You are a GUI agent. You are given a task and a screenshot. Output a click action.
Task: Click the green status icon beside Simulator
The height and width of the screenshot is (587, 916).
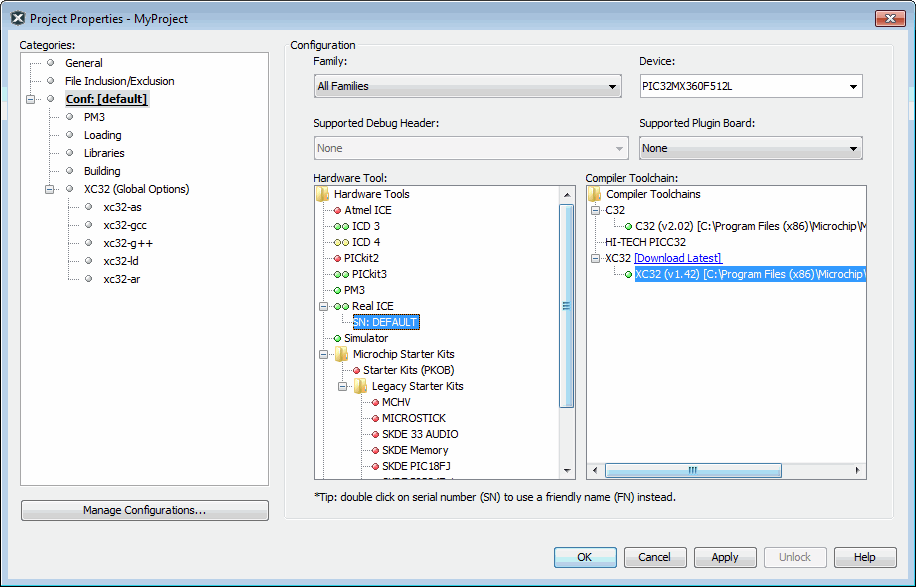click(337, 338)
